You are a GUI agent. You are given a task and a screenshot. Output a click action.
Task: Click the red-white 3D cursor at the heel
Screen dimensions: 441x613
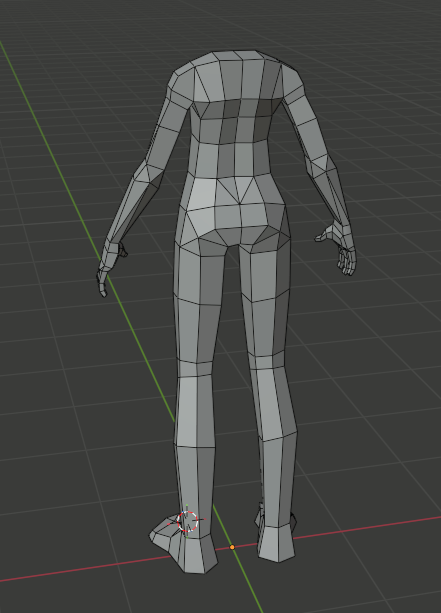pyautogui.click(x=187, y=522)
